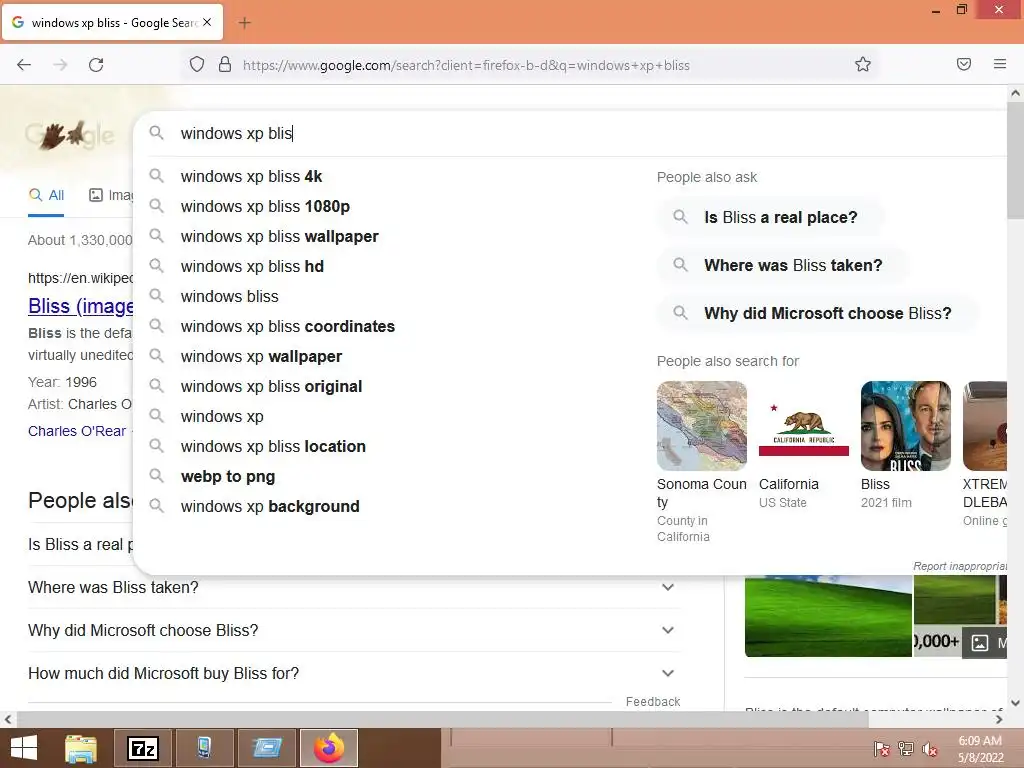This screenshot has height=768, width=1024.
Task: Open the California flag thumbnail
Action: coord(804,426)
